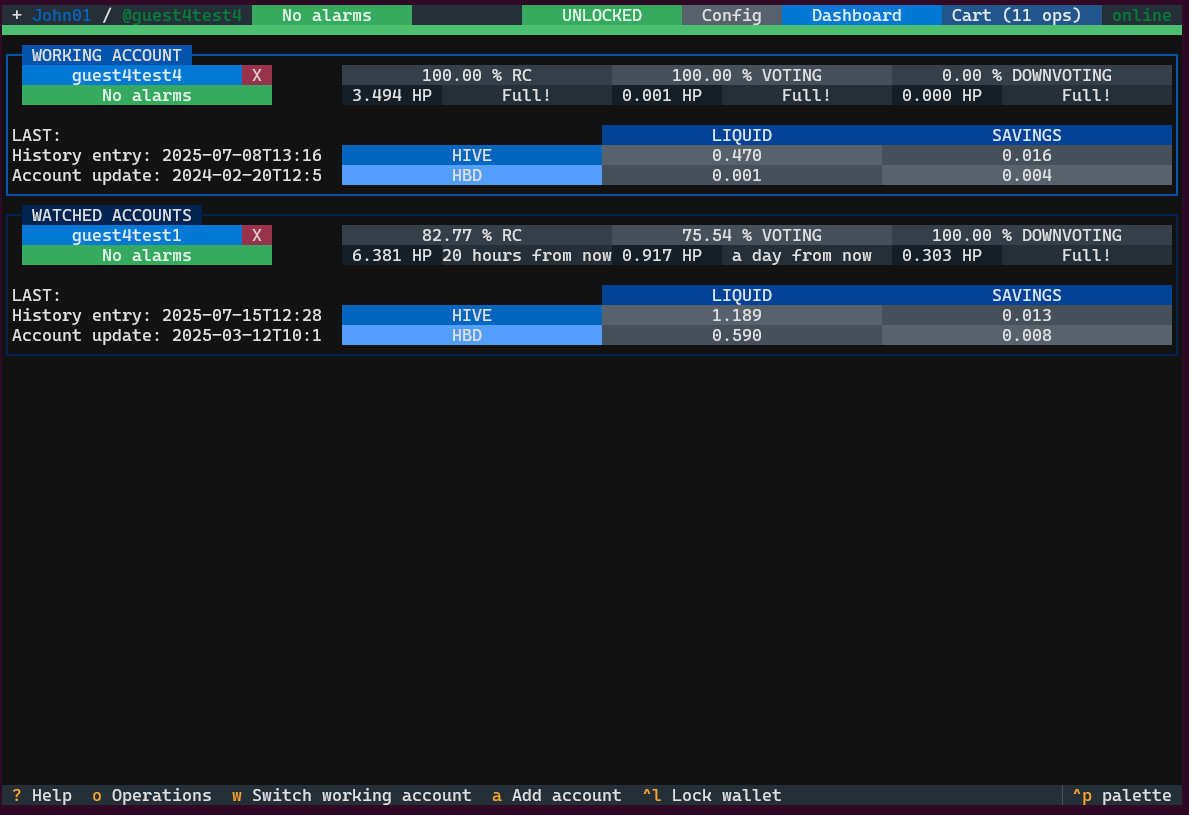This screenshot has width=1189, height=815.
Task: Click the Account update 2025-03-12T10:1 line
Action: (167, 335)
